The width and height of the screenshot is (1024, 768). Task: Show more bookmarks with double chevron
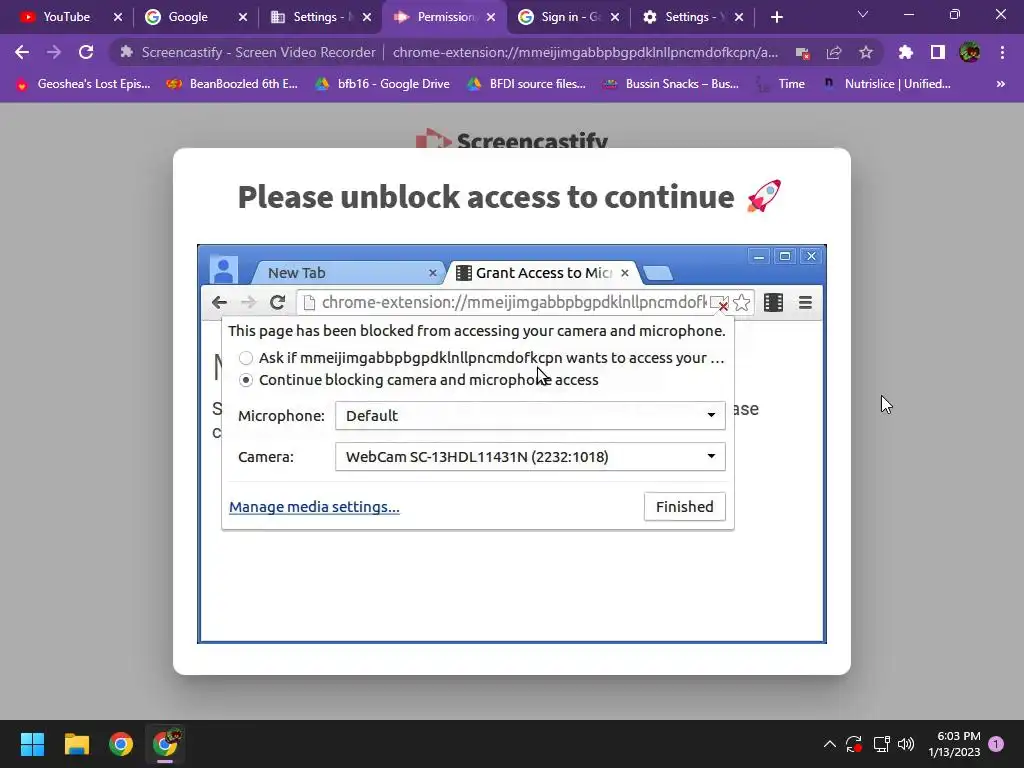click(1000, 84)
